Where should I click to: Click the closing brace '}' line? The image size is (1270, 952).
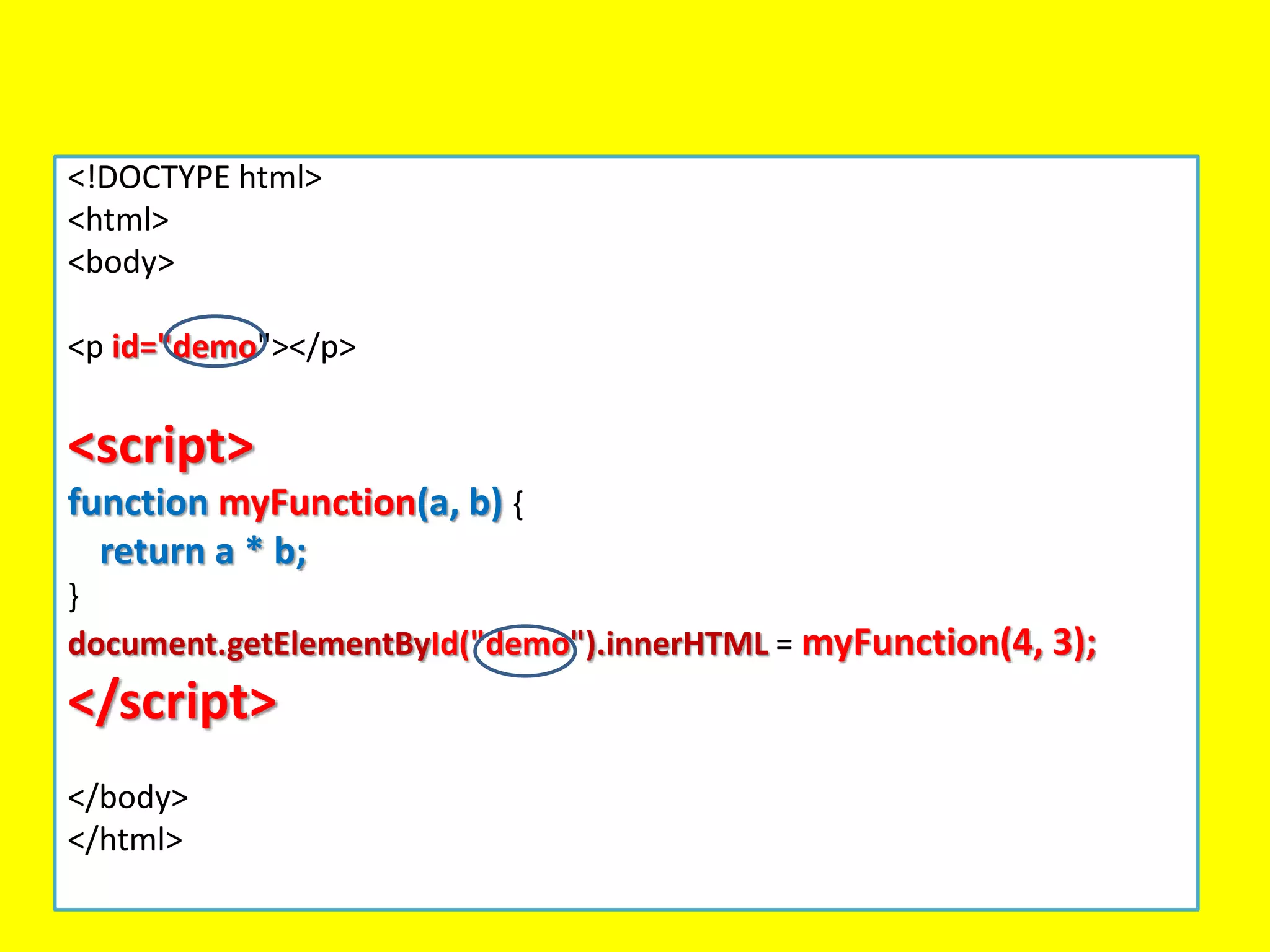[74, 596]
